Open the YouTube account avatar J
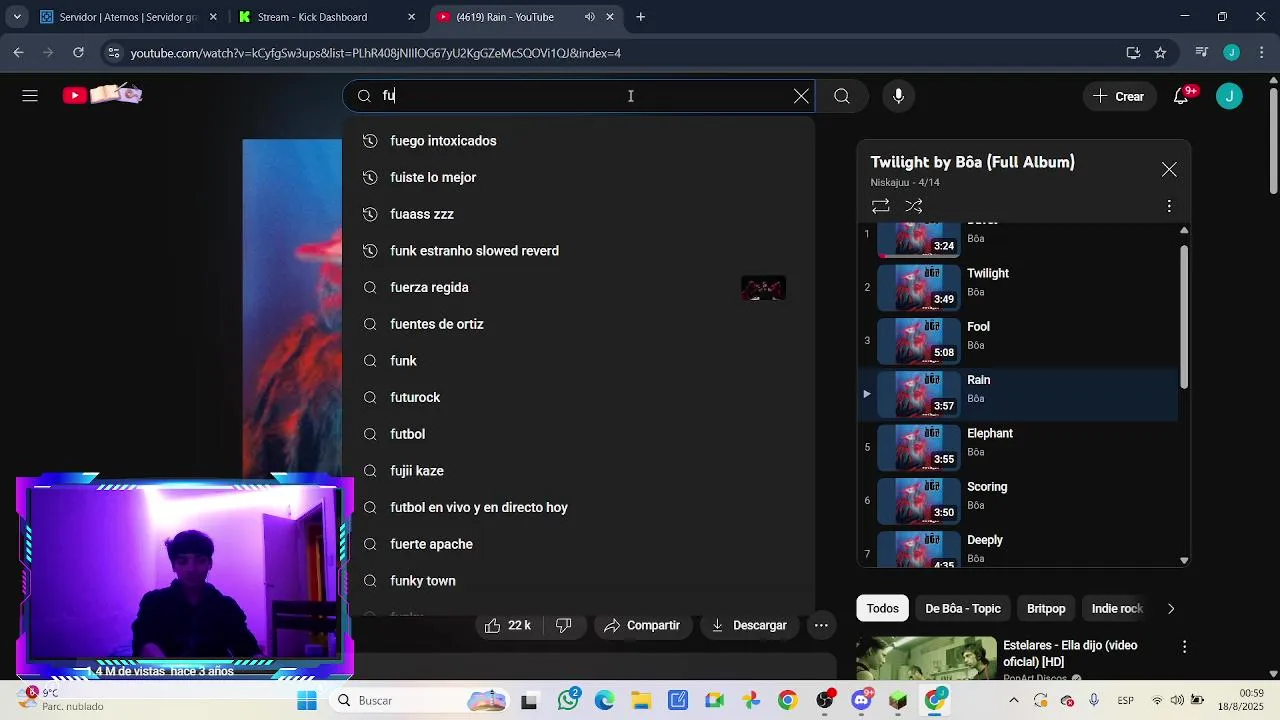1280x720 pixels. tap(1229, 96)
